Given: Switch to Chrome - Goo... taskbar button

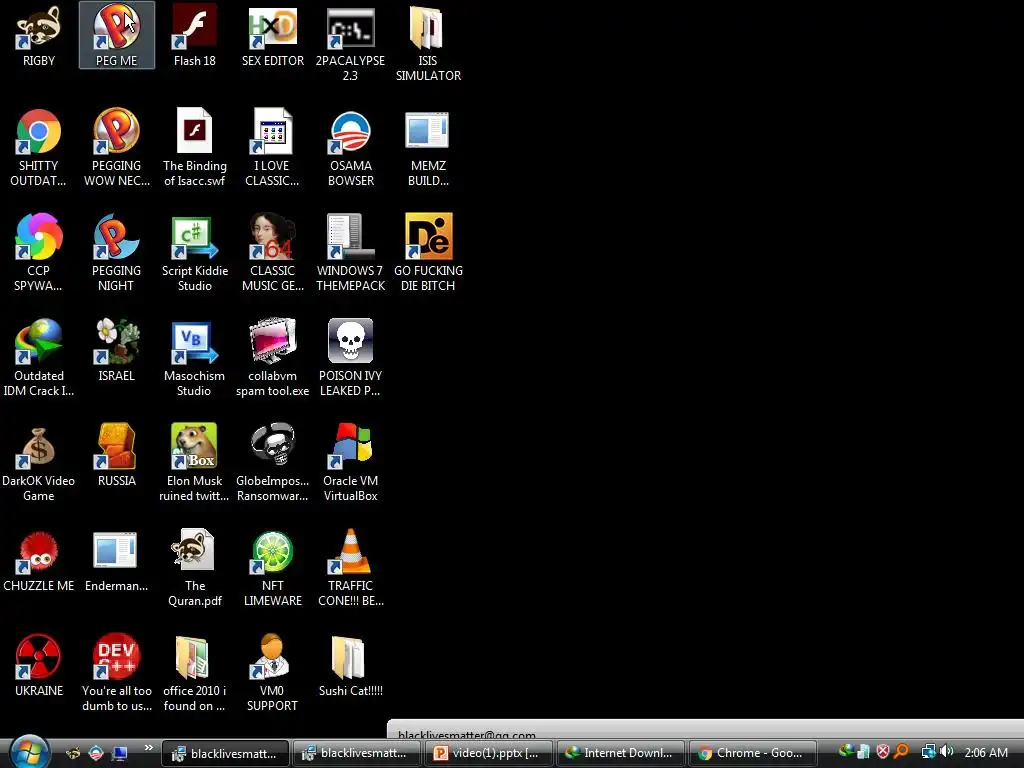Looking at the screenshot, I should [x=752, y=754].
